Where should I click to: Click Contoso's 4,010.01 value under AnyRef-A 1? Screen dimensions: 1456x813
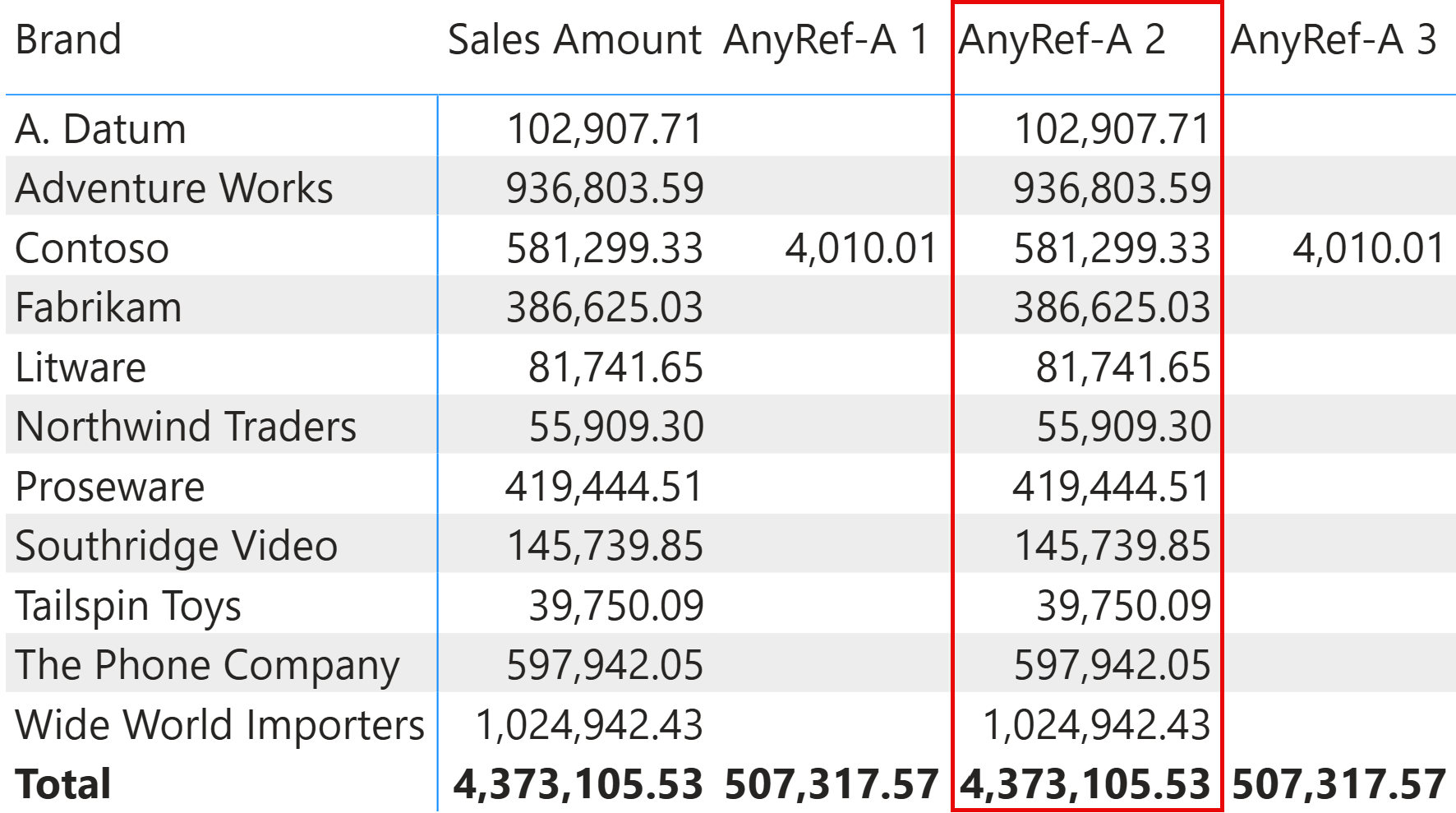pyautogui.click(x=860, y=248)
